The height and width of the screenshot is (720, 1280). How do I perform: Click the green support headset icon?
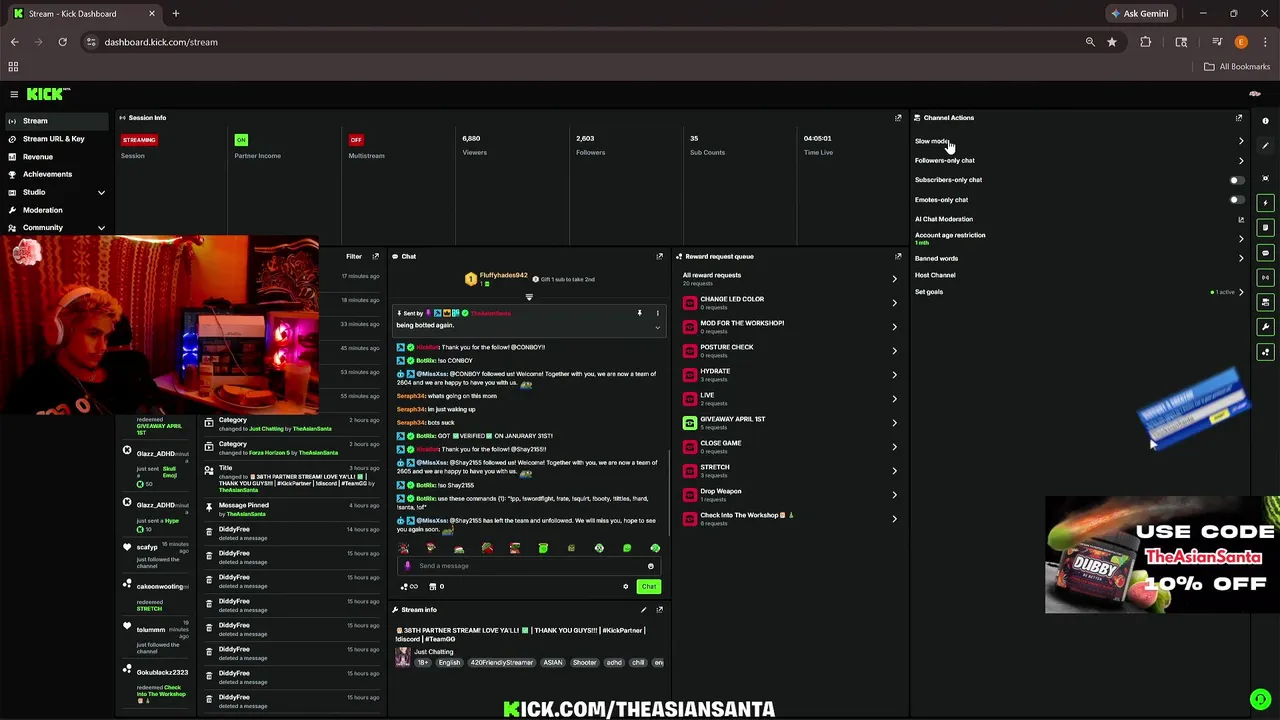pyautogui.click(x=1259, y=699)
